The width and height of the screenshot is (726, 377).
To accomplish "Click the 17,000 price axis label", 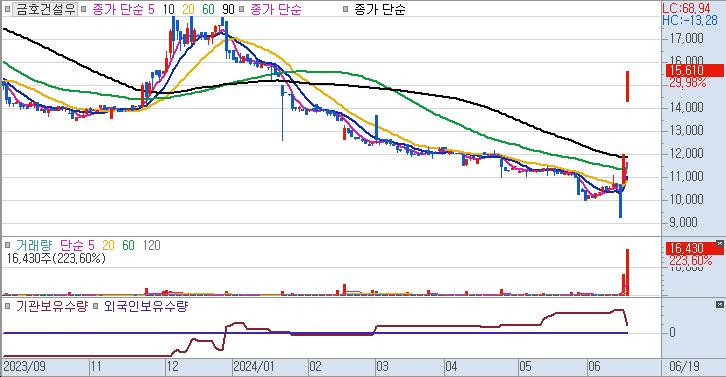I will tap(687, 38).
